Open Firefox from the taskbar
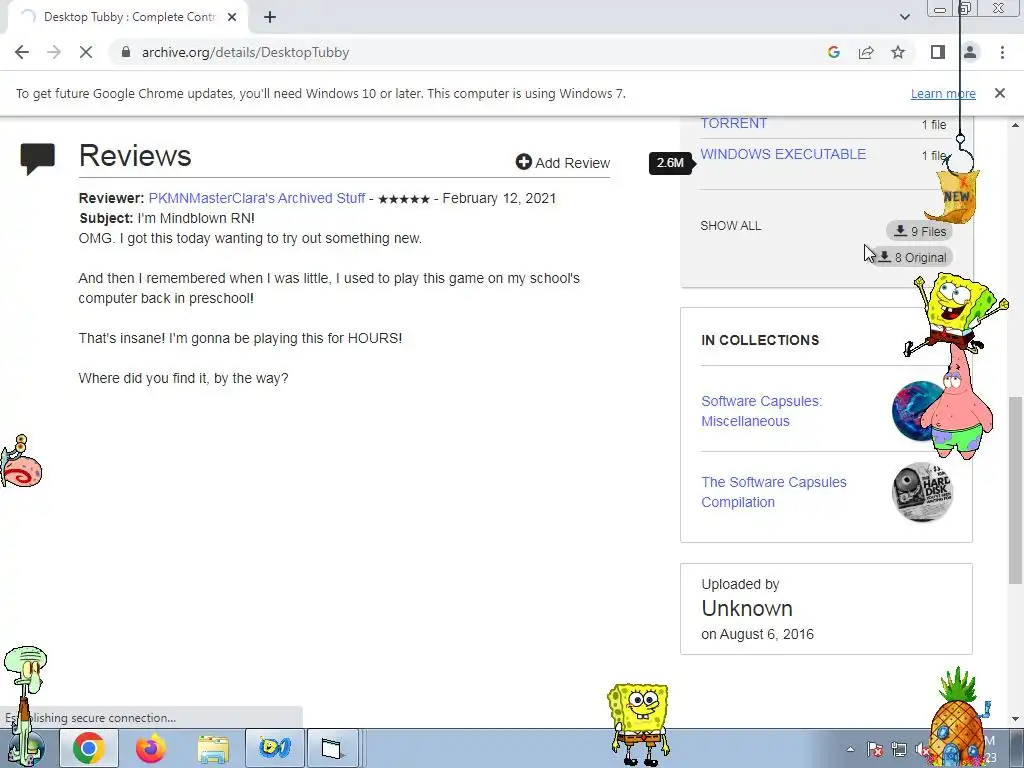This screenshot has width=1024, height=768. click(x=151, y=748)
